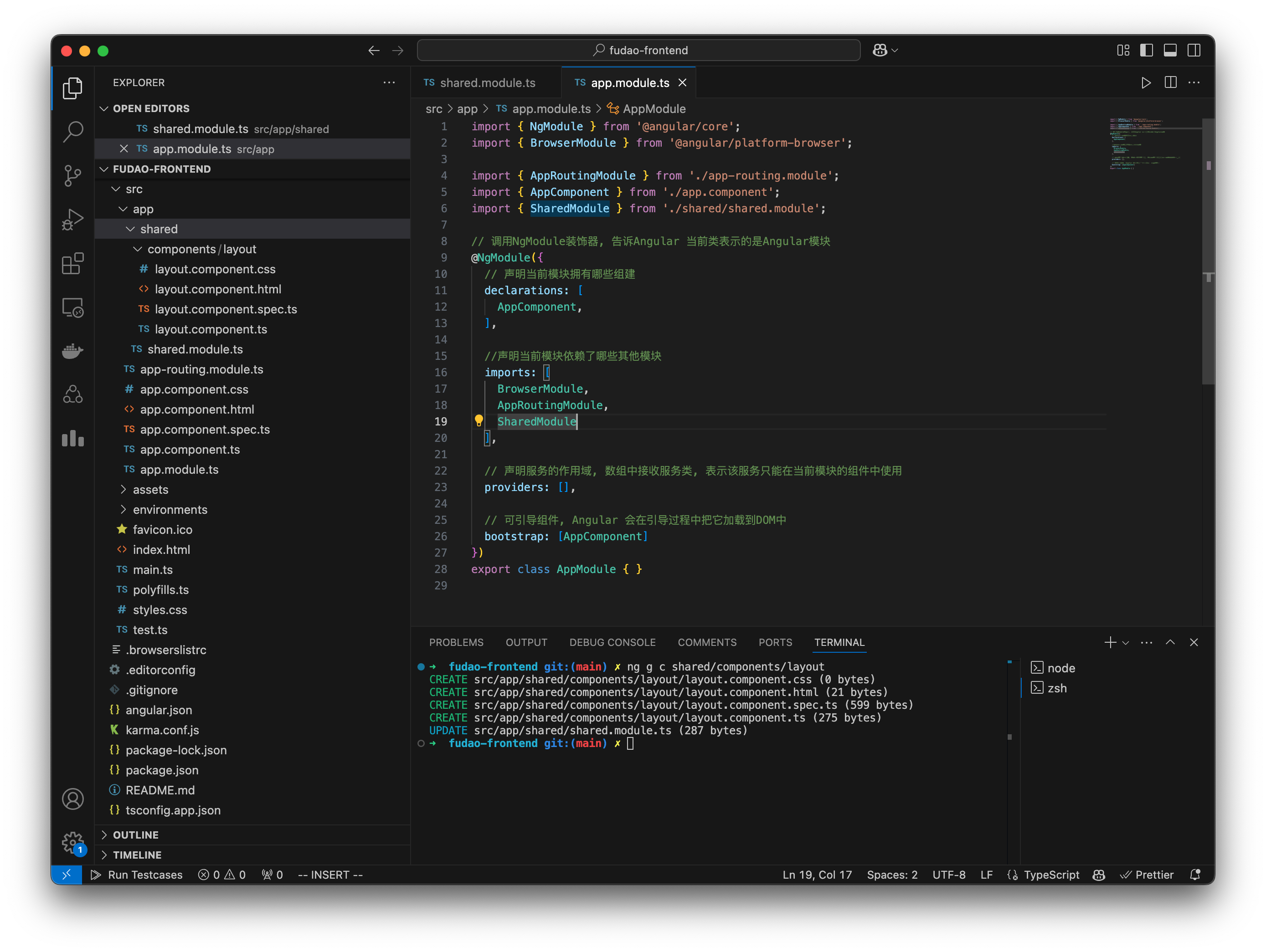Switch to the OUTPUT panel tab
1266x952 pixels.
pos(526,642)
